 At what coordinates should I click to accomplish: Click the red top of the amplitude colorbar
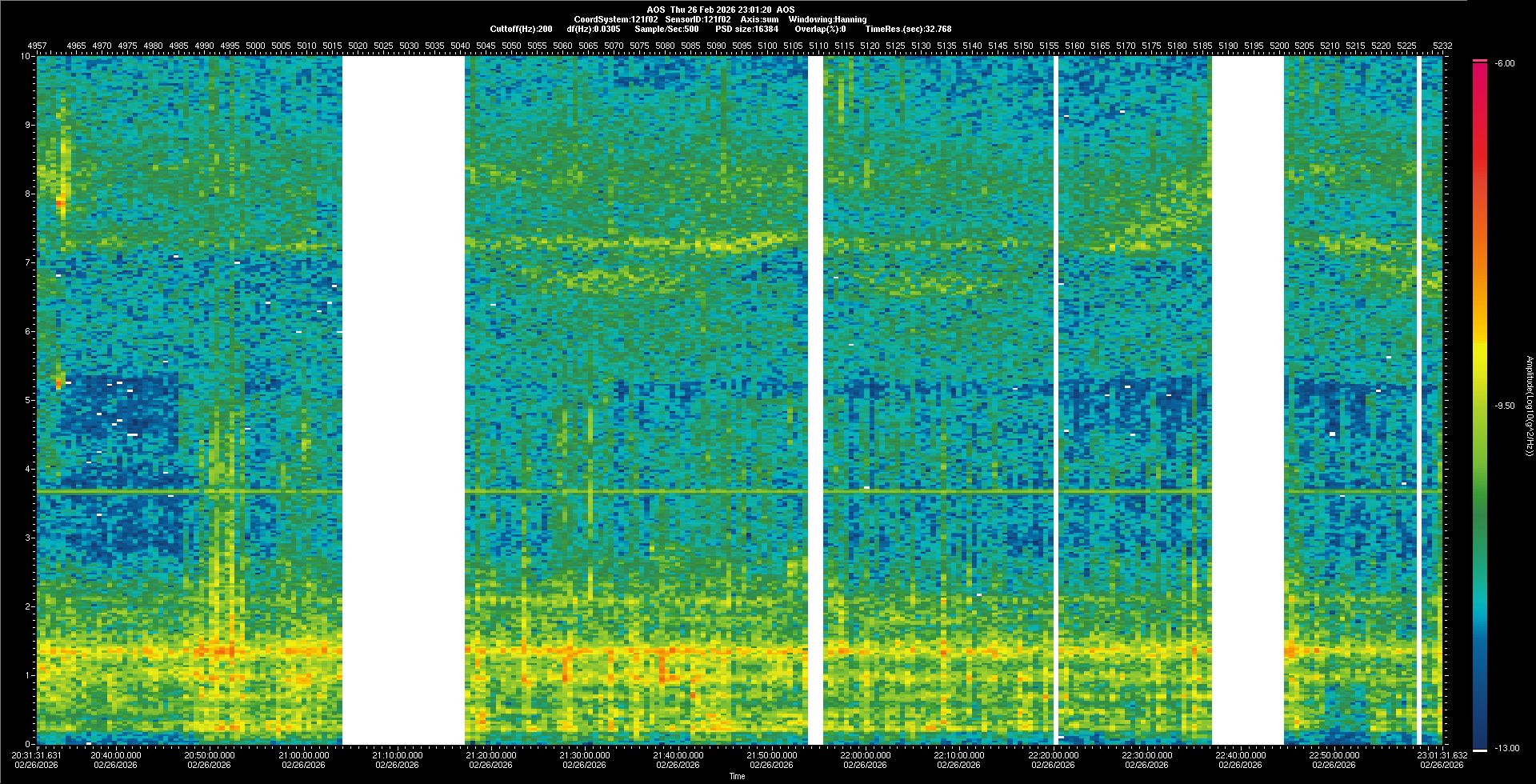[x=1480, y=72]
